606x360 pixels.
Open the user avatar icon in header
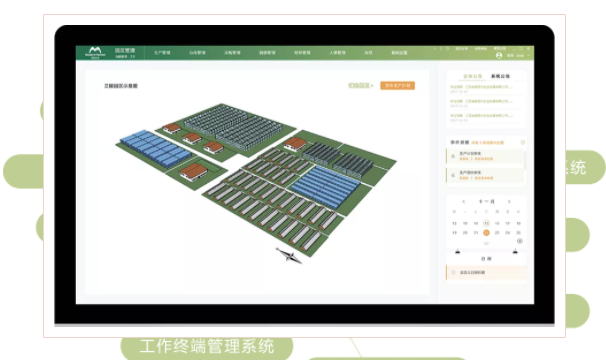pos(499,56)
